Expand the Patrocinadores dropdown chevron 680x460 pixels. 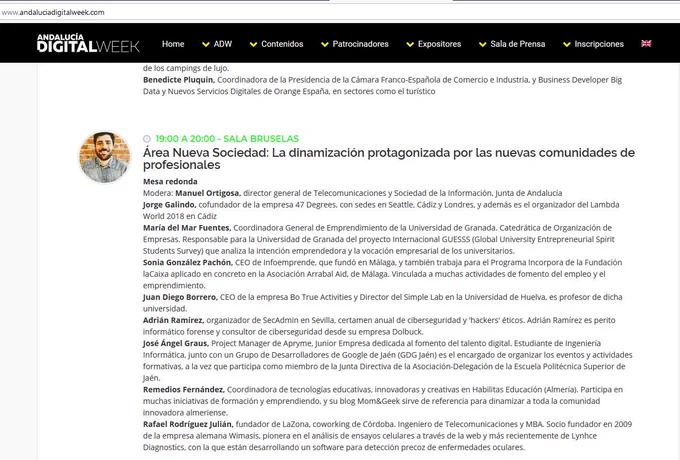tap(325, 44)
